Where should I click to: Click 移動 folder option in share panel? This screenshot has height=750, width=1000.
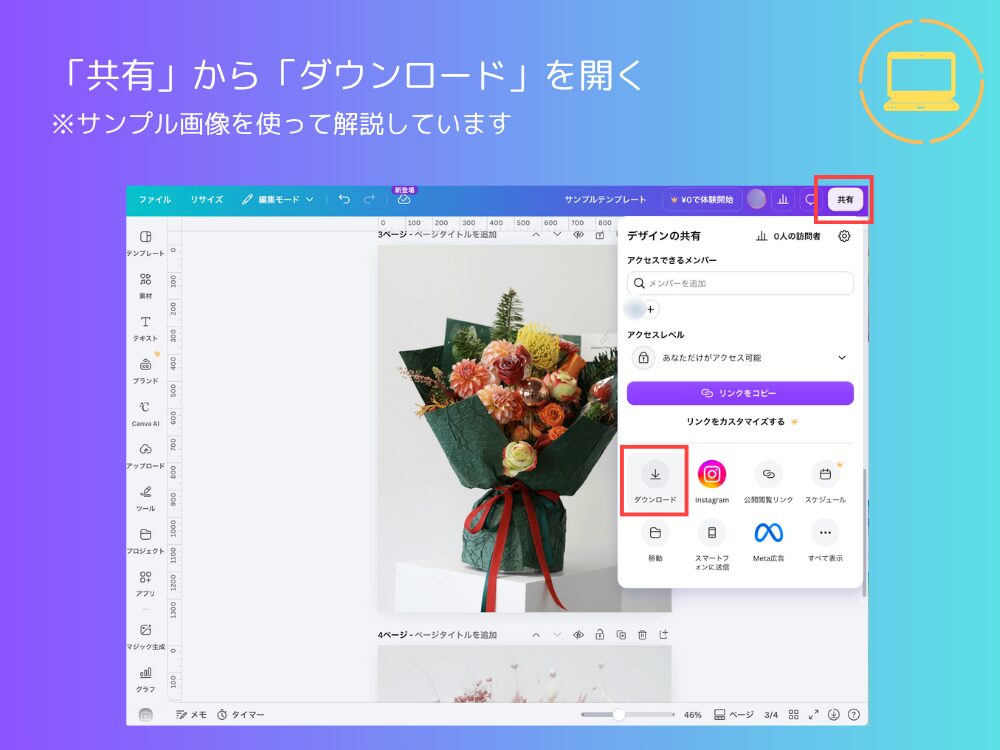point(655,541)
